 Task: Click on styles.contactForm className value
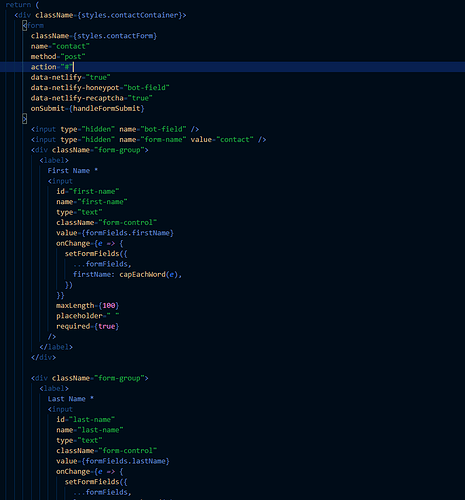pyautogui.click(x=115, y=36)
